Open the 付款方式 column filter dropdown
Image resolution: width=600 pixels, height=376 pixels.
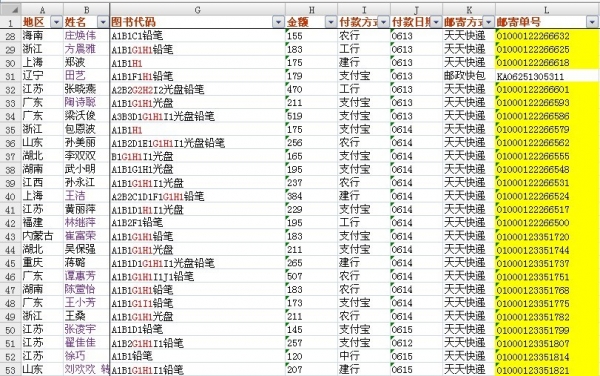(x=383, y=22)
